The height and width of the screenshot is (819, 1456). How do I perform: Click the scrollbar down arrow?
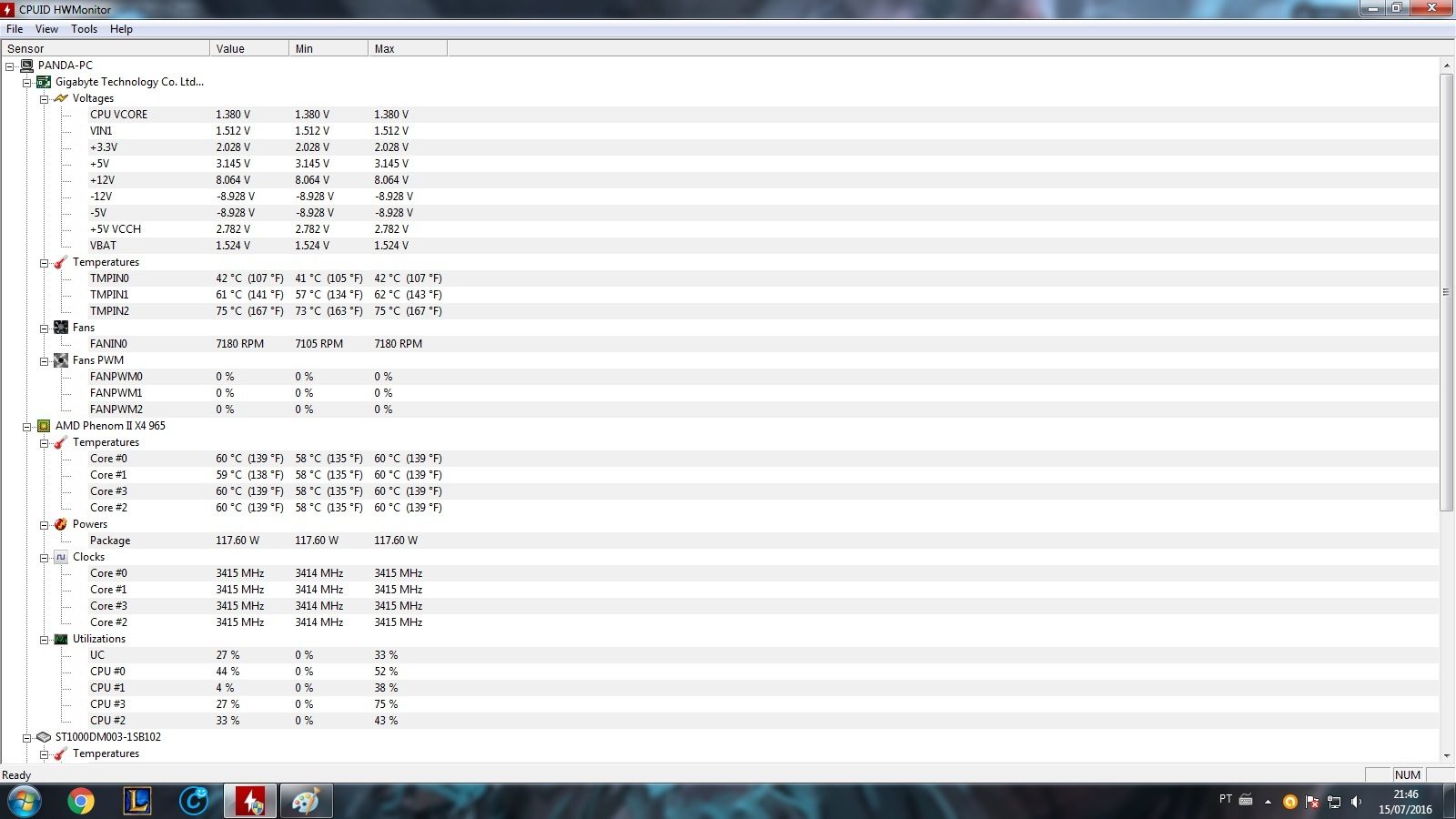click(x=1446, y=755)
